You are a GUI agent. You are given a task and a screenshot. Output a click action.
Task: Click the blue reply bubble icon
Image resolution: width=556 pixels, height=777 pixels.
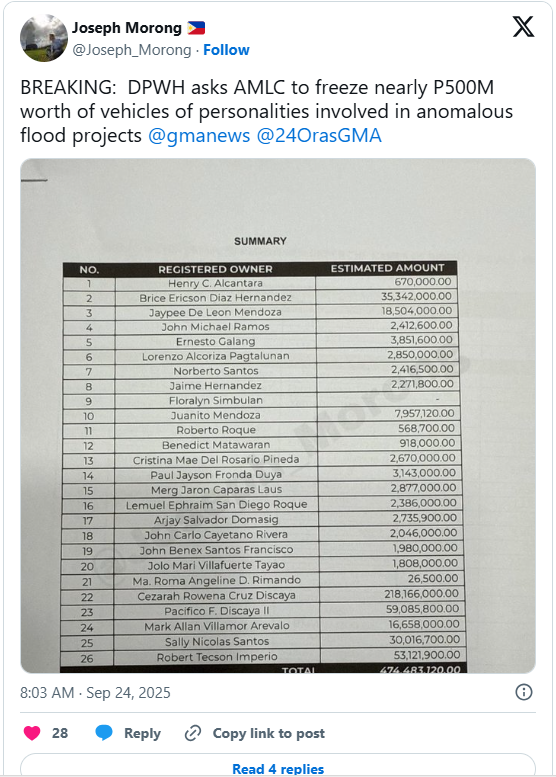pos(104,733)
